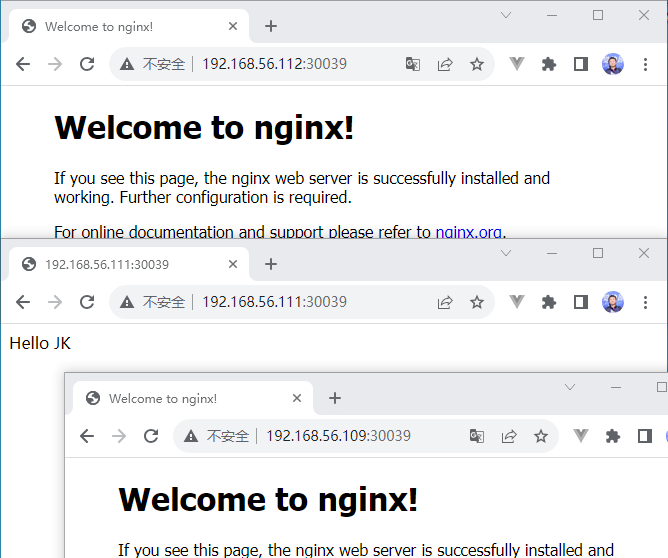Bookmark the 192.168.56.112 page with star
The height and width of the screenshot is (558, 668).
[x=477, y=64]
